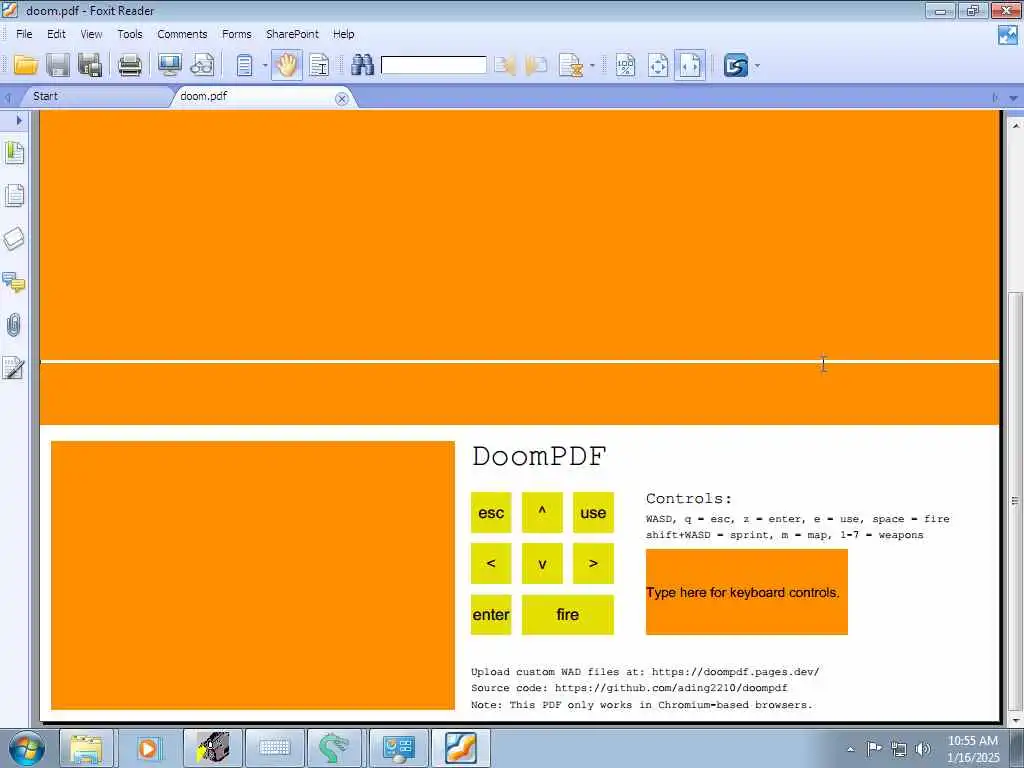This screenshot has height=768, width=1024.
Task: Click the Fit Width icon
Action: click(x=690, y=65)
